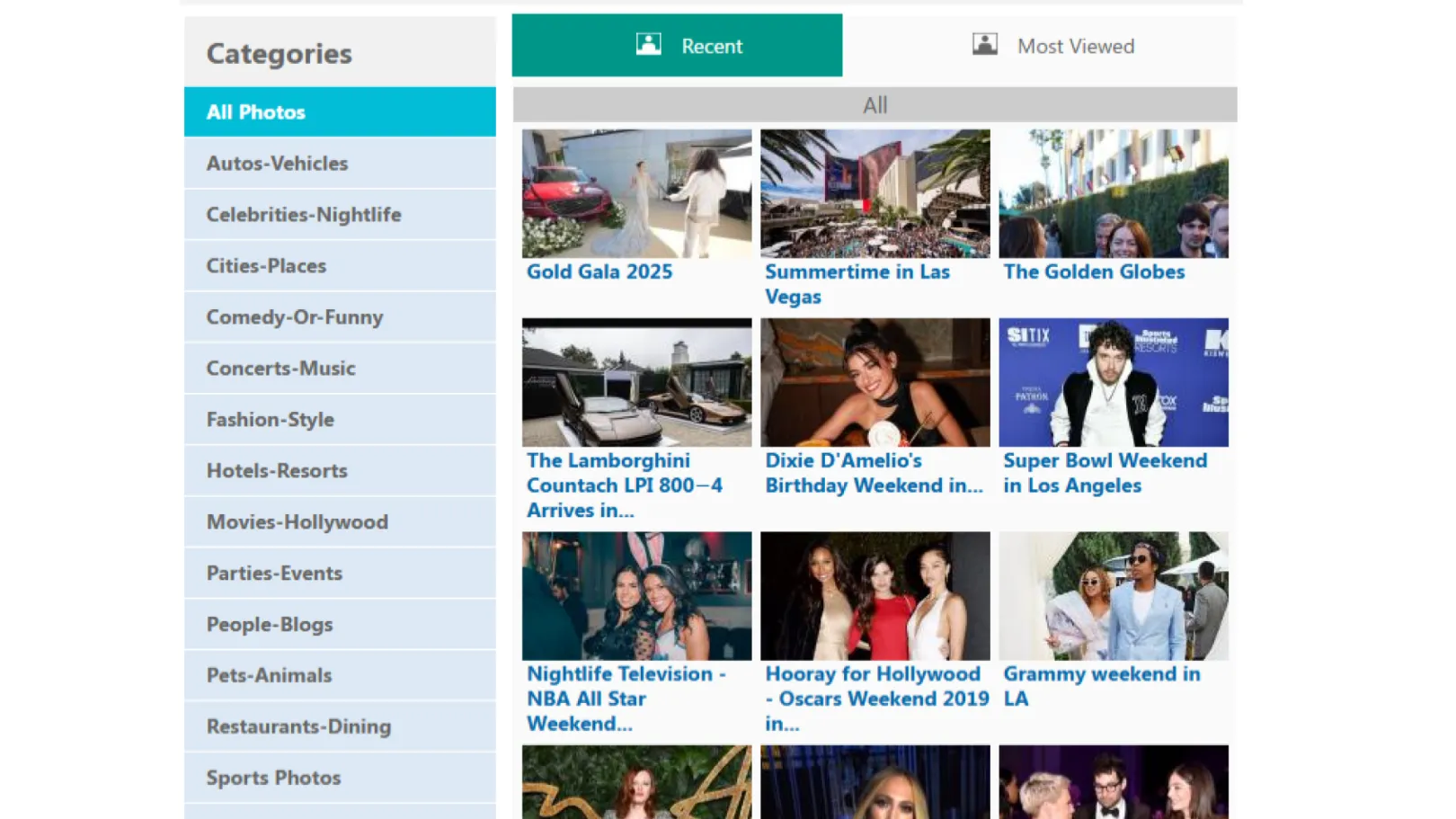Go to the Pets-Animals category
1456x819 pixels.
point(340,676)
